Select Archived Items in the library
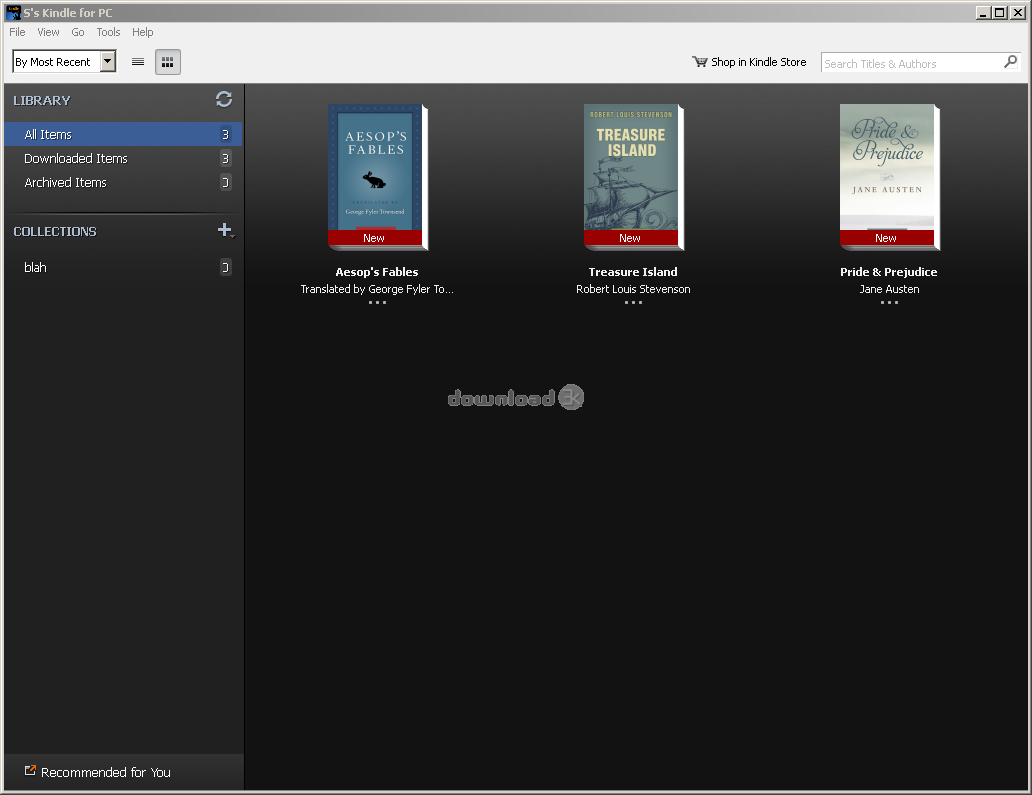The image size is (1032, 795). [123, 182]
